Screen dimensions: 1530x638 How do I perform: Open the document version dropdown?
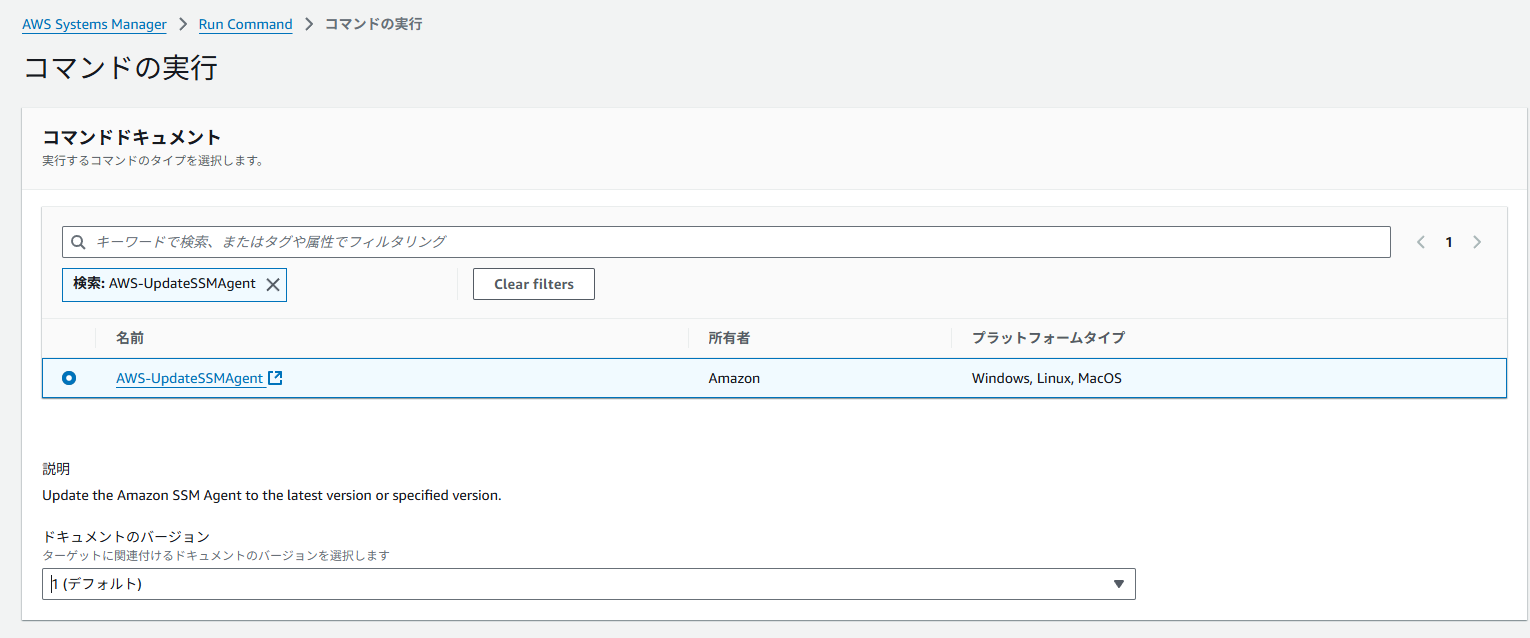pyautogui.click(x=589, y=584)
